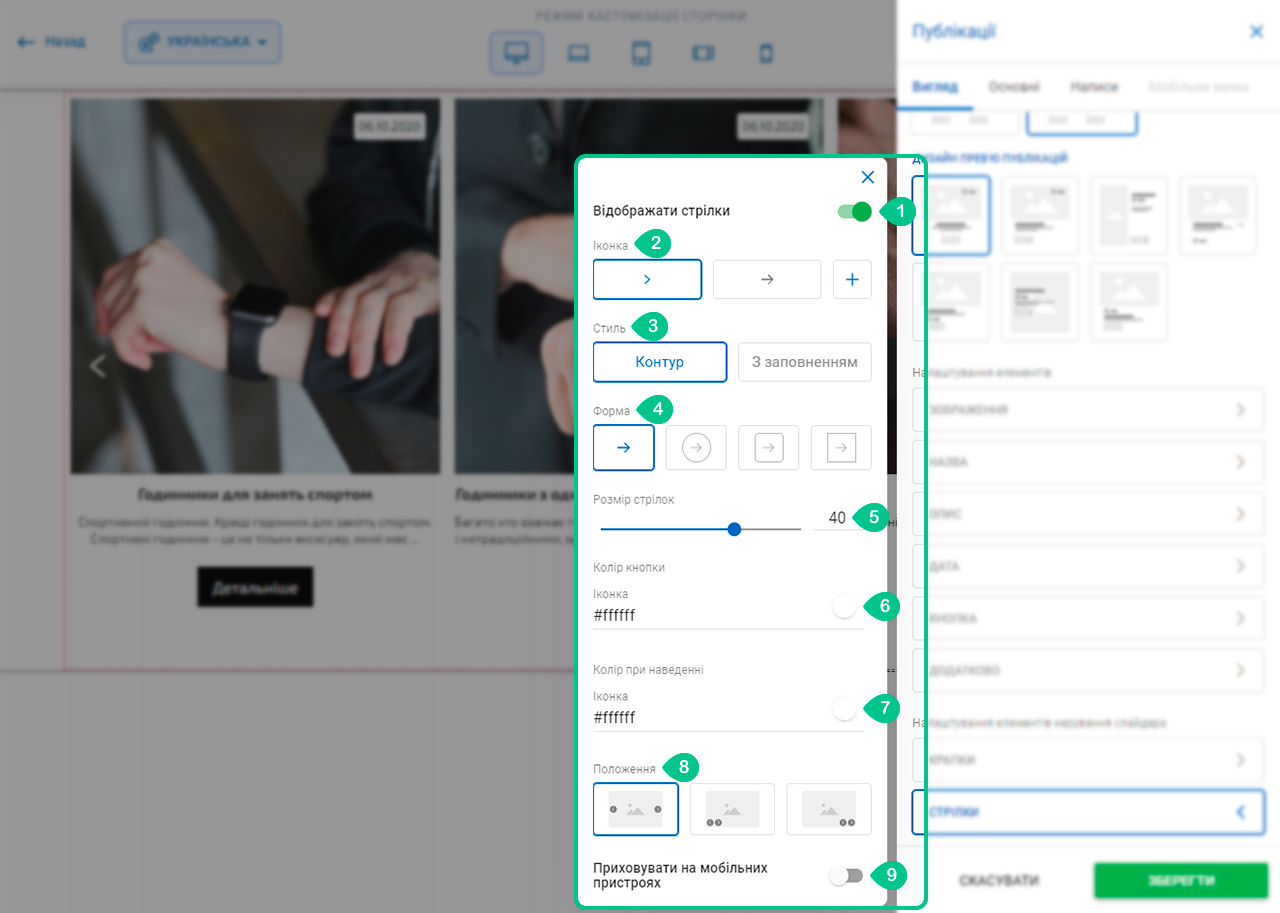Open the УКРАЇНСЬКА language dropdown
Viewport: 1280px width, 913px height.
click(203, 43)
